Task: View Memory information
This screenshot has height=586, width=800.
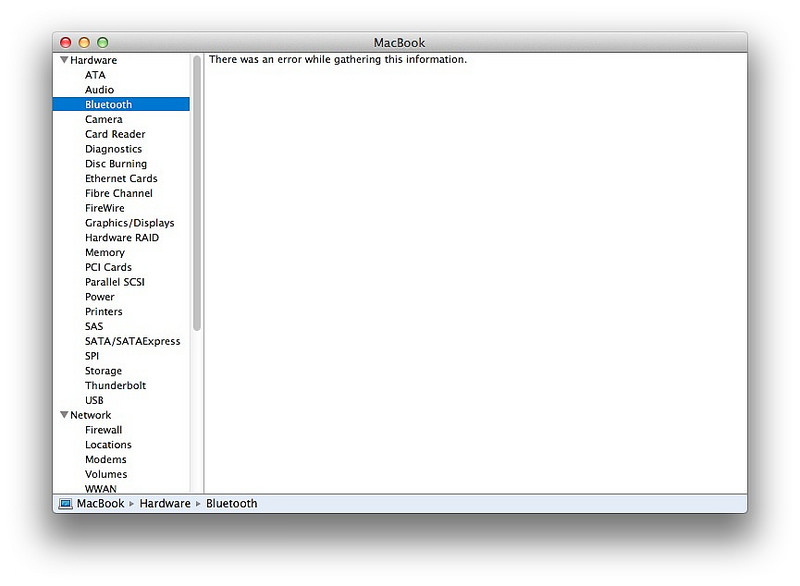Action: (x=105, y=252)
